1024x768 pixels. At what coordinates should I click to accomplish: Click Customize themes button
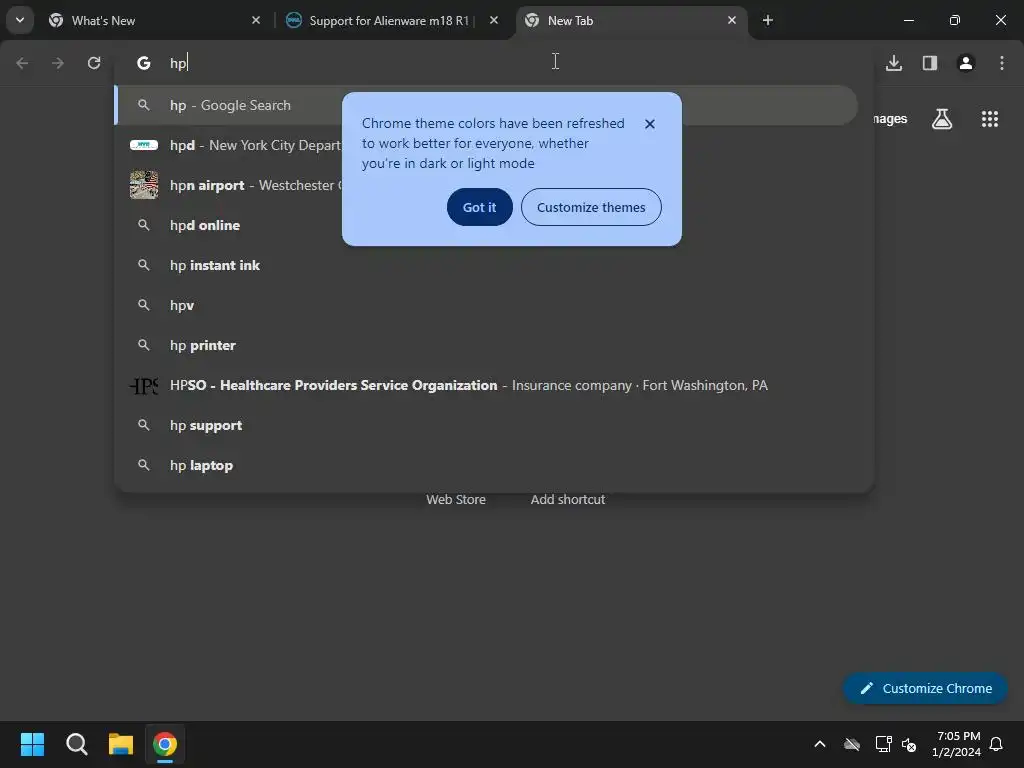pyautogui.click(x=591, y=207)
